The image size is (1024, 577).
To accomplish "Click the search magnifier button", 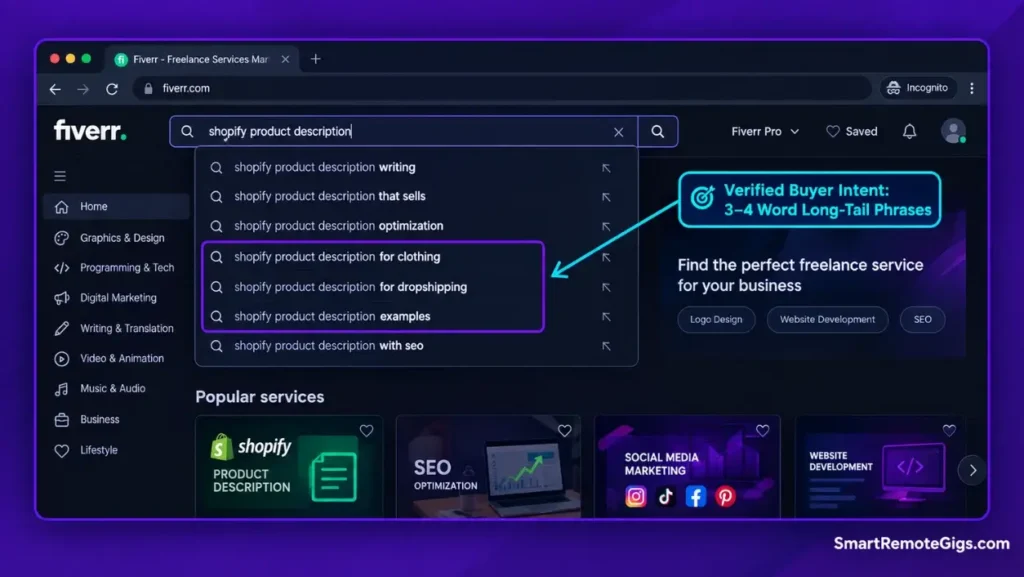I will [658, 131].
